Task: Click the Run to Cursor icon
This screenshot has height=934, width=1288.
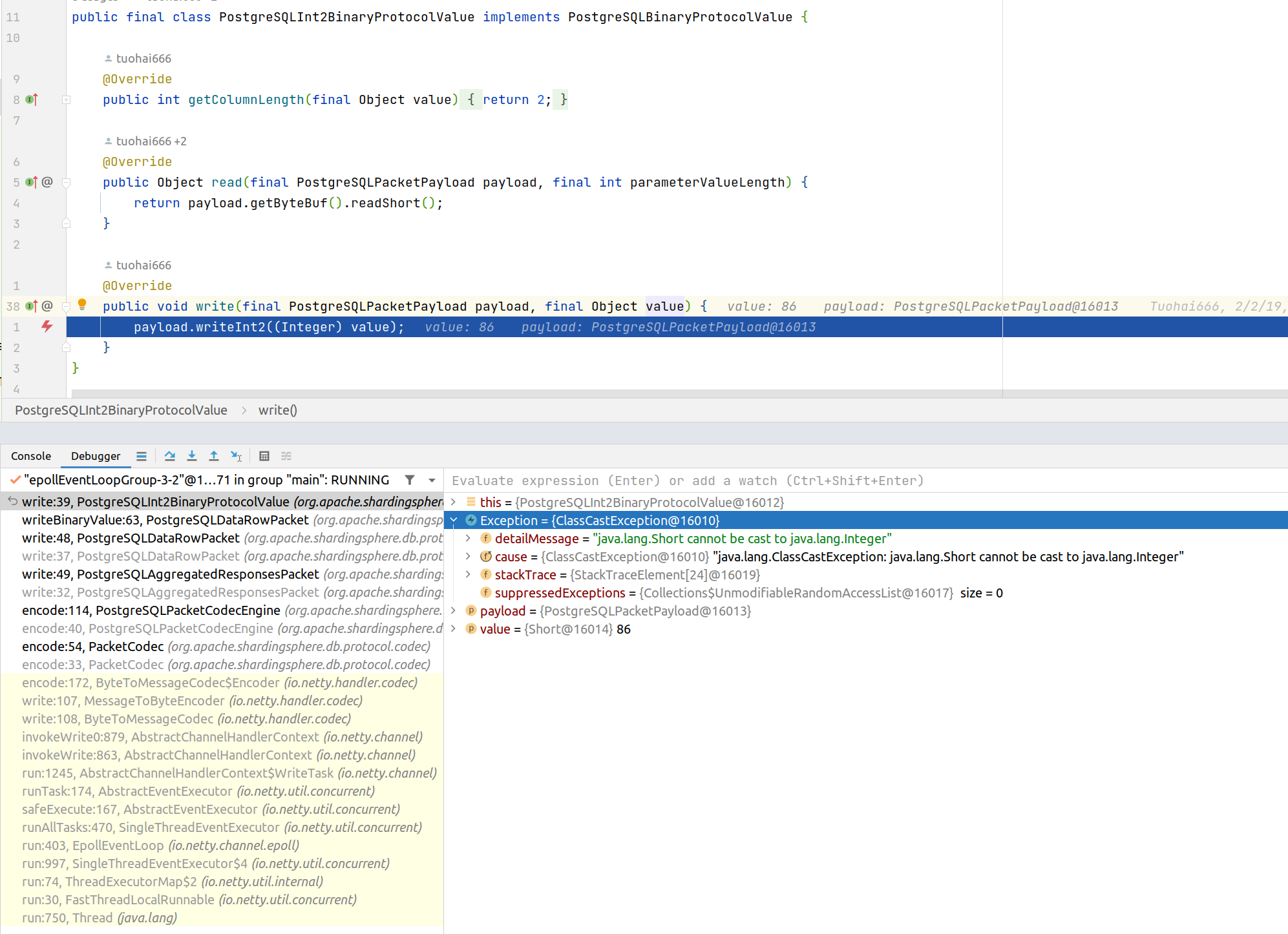Action: tap(237, 456)
